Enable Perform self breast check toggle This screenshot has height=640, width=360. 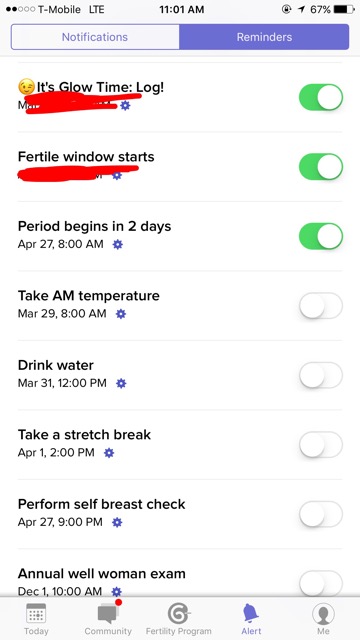click(x=321, y=513)
